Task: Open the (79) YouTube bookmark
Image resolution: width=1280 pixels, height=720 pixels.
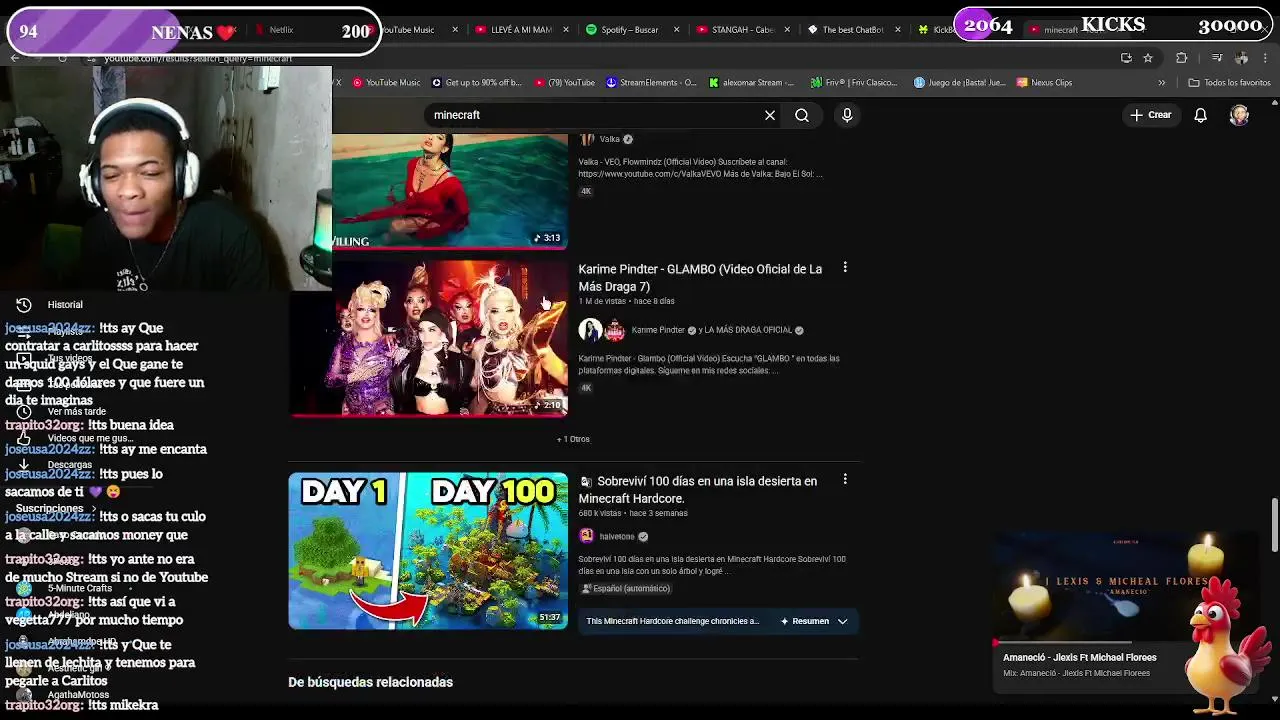Action: (565, 83)
